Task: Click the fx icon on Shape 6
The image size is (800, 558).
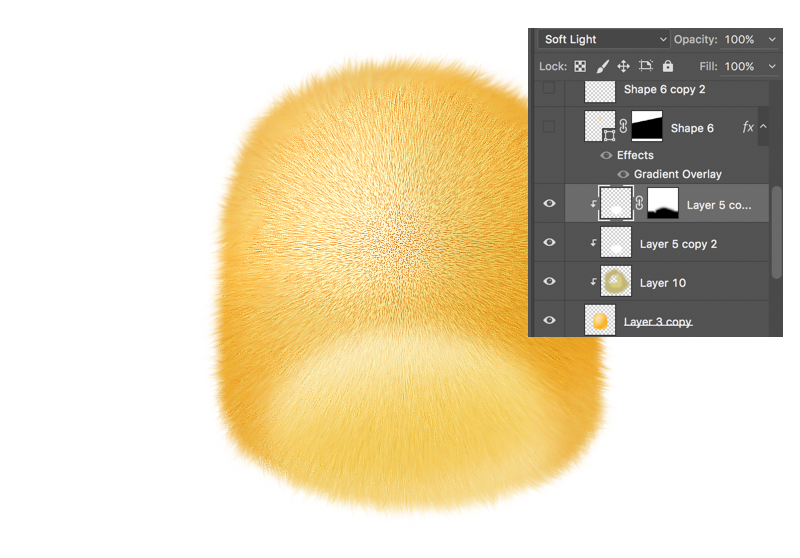Action: 747,127
